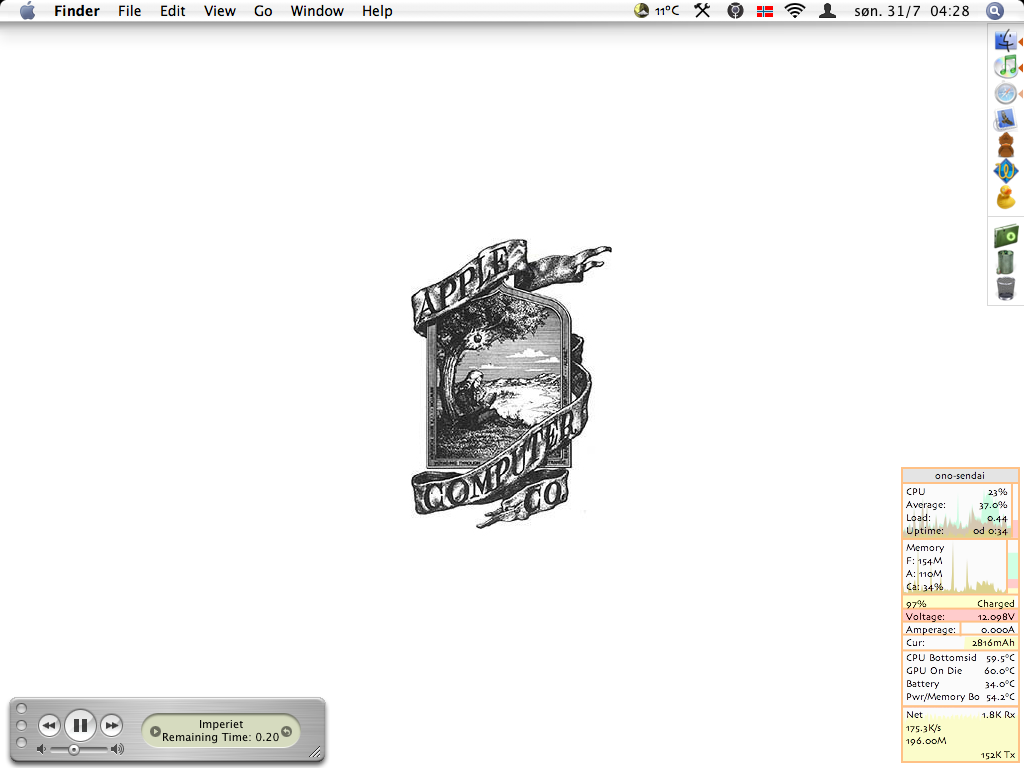This screenshot has width=1024, height=768.
Task: Open iTunes from the dock
Action: [x=1006, y=67]
